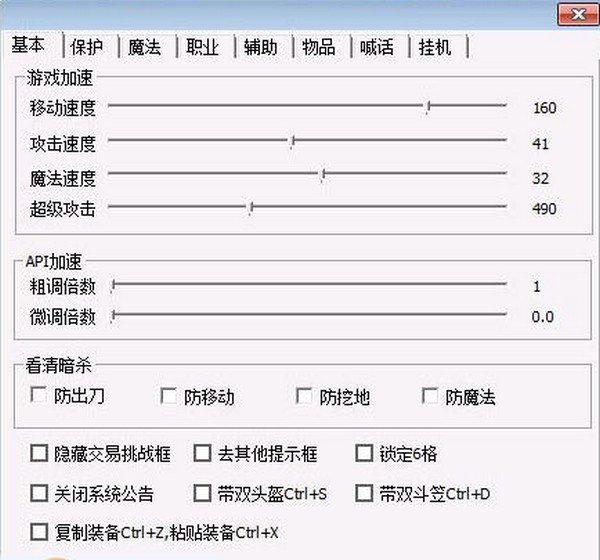Switch to the 职业 tab

tap(202, 47)
